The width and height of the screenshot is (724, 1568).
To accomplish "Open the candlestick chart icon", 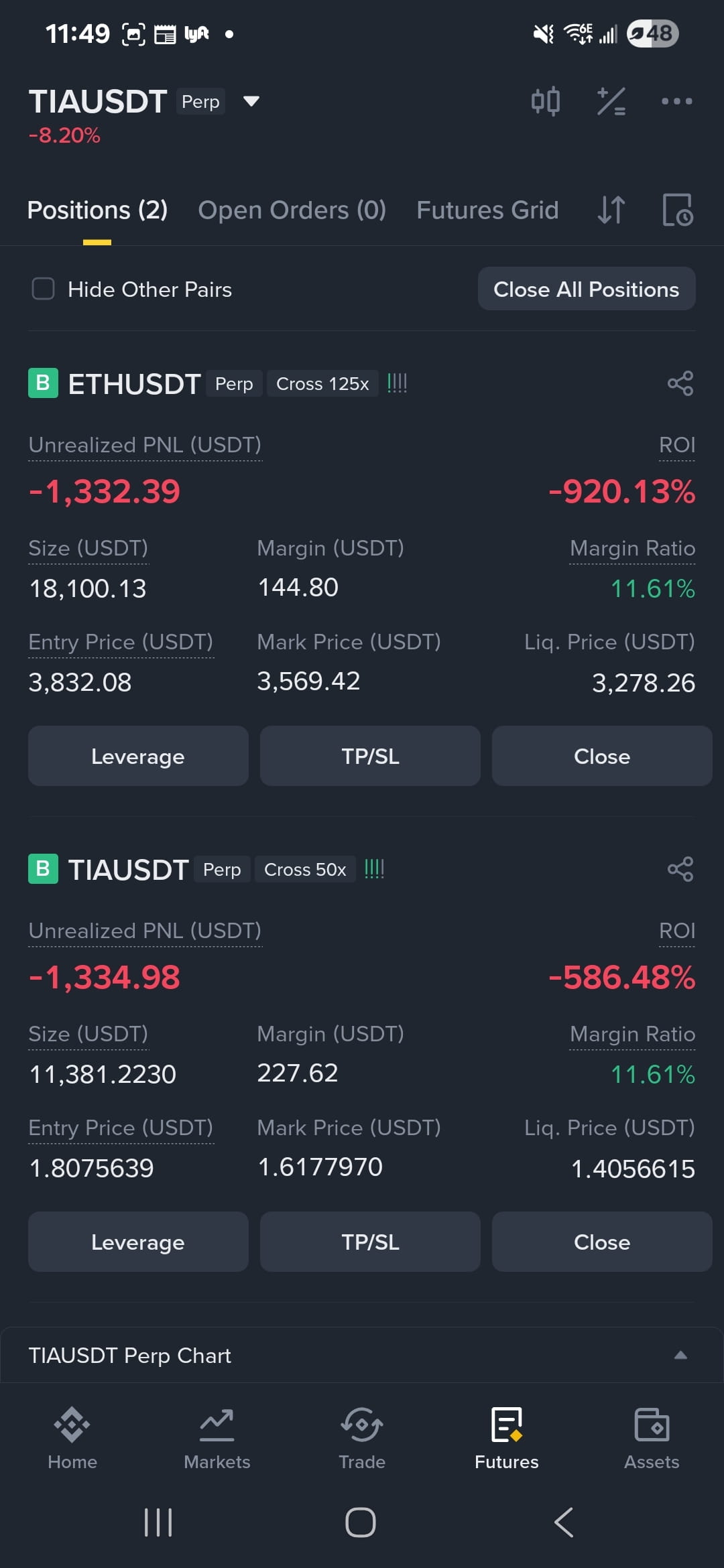I will pyautogui.click(x=545, y=101).
